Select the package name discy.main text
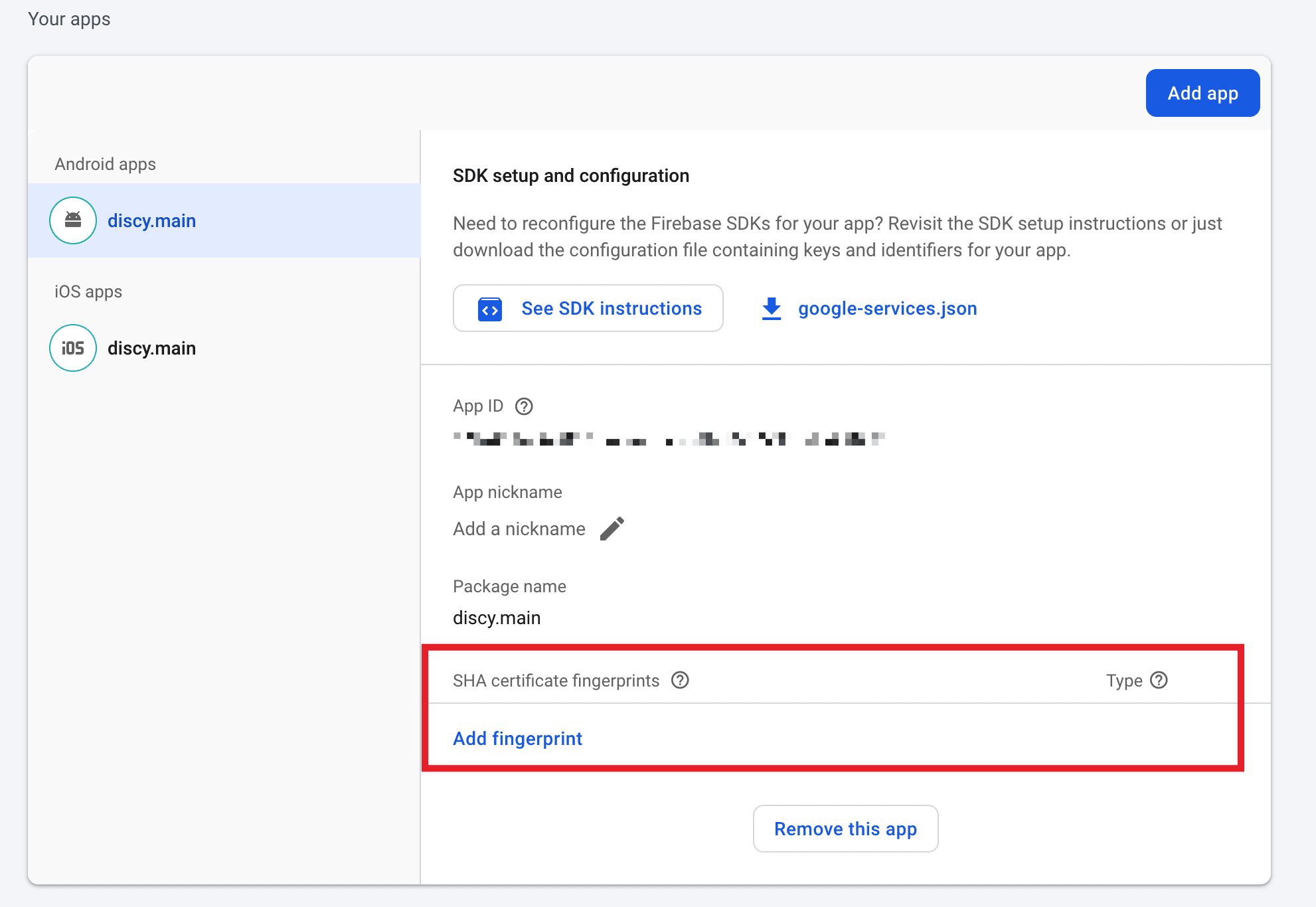1316x907 pixels. (496, 617)
